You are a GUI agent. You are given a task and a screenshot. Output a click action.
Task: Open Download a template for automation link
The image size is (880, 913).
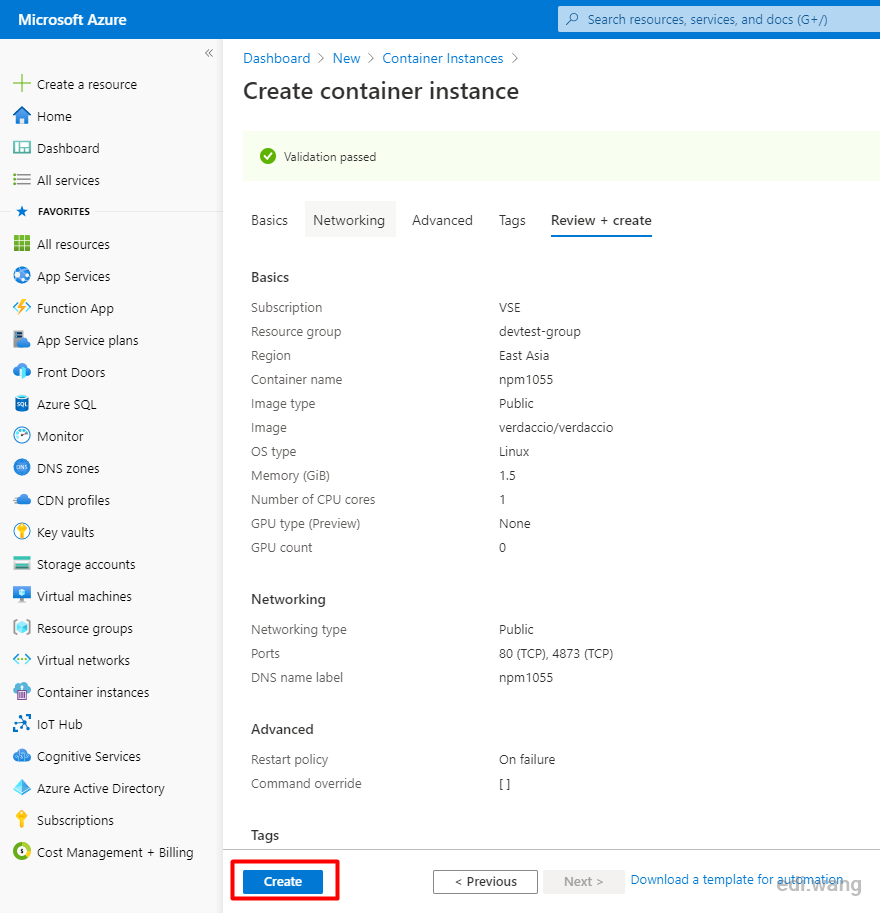click(x=737, y=879)
